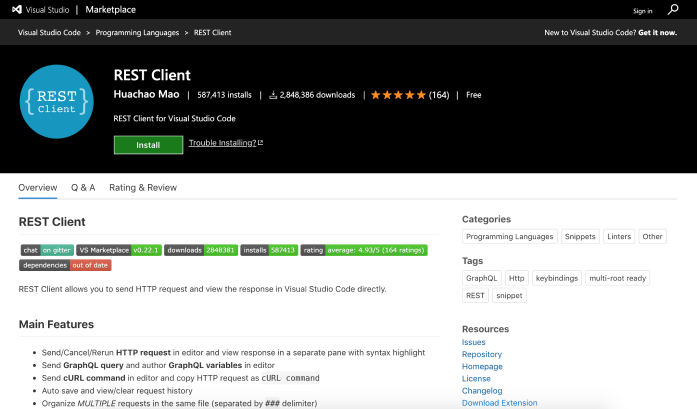The width and height of the screenshot is (697, 409).
Task: Open the Repository link
Action: [481, 354]
